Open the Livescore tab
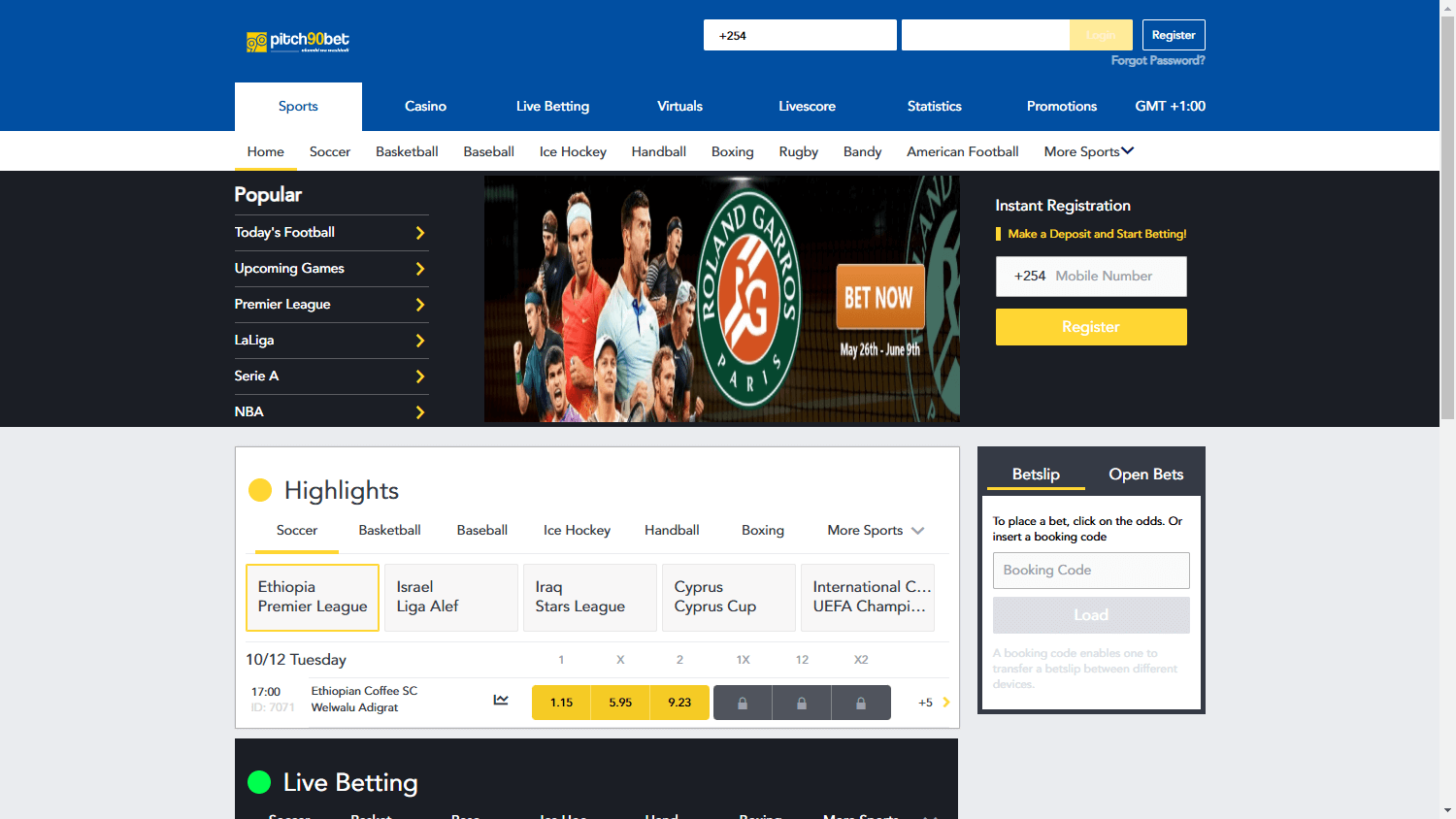The image size is (1456, 819). [807, 107]
